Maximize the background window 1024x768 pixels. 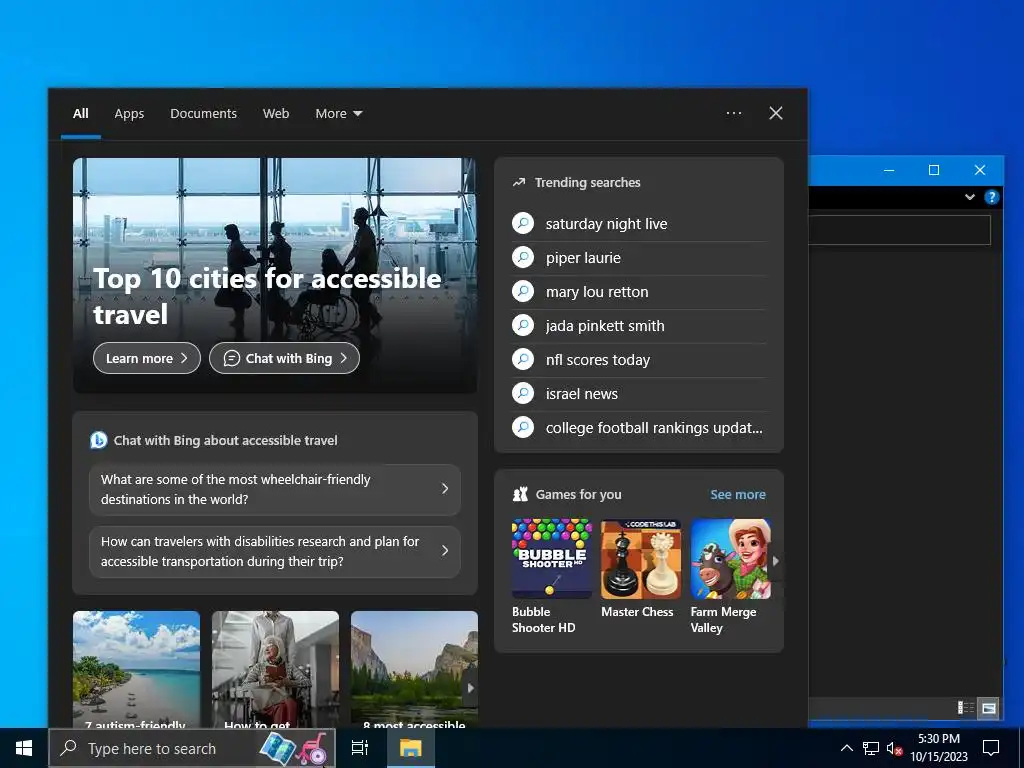(x=934, y=170)
